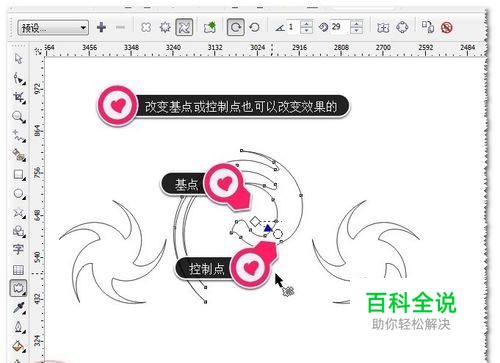This screenshot has height=363, width=500.
Task: Enable counterclockwise rotation
Action: [255, 27]
